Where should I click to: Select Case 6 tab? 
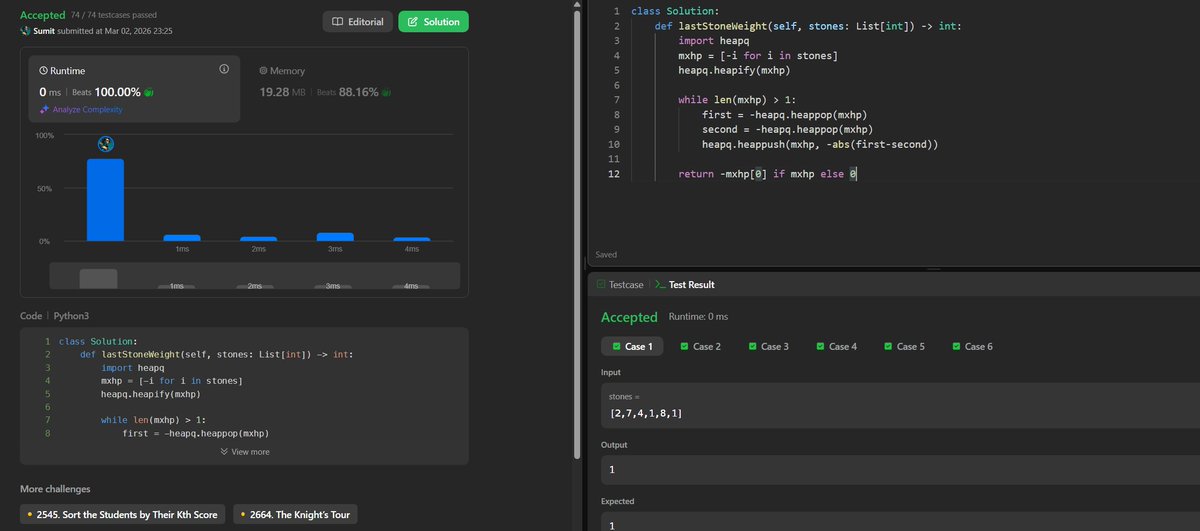tap(971, 346)
